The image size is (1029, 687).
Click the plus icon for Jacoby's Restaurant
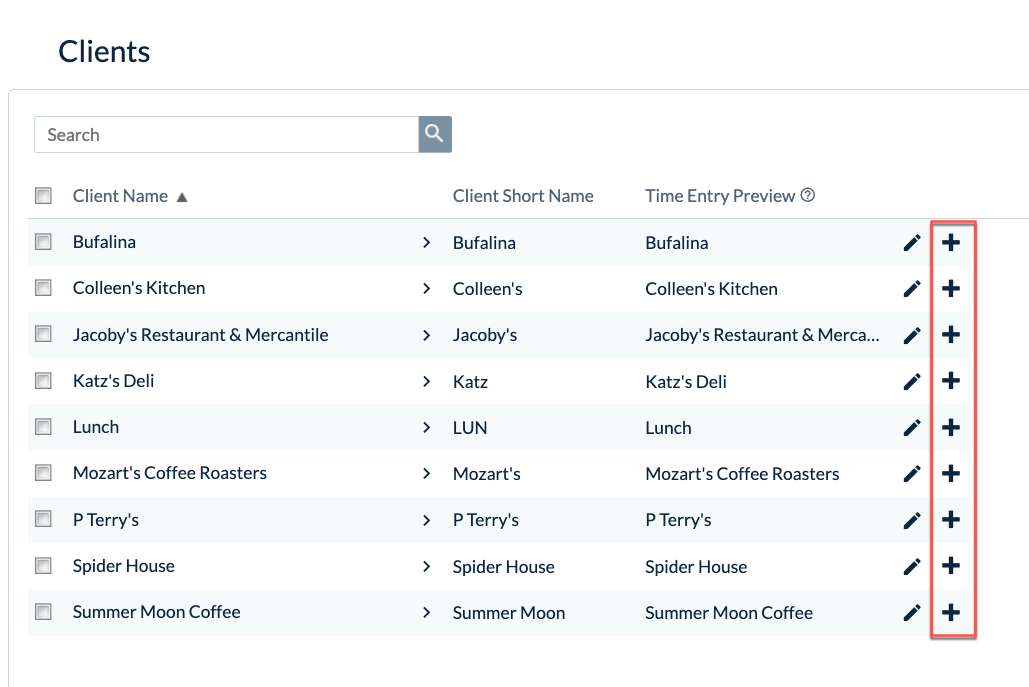point(951,335)
